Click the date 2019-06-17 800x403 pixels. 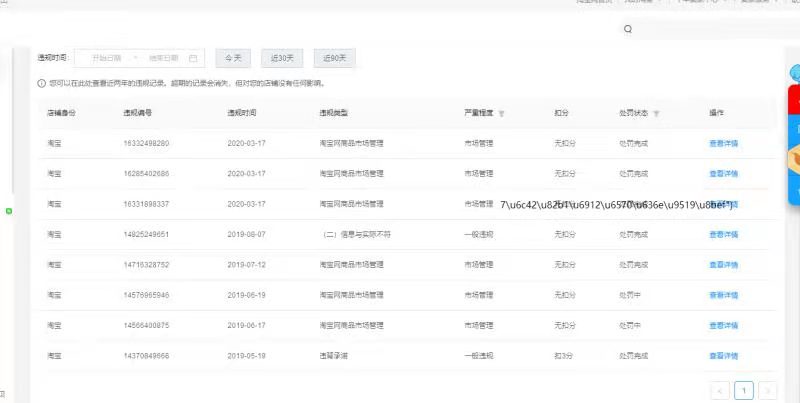coord(246,325)
